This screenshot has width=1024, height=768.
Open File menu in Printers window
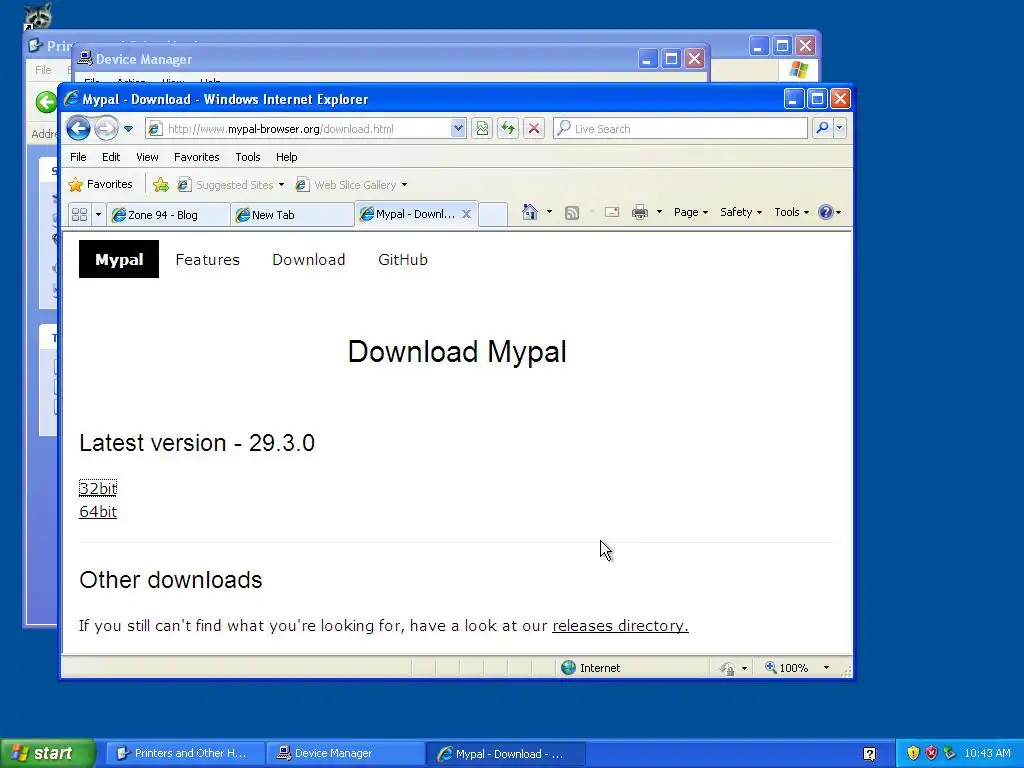[43, 70]
